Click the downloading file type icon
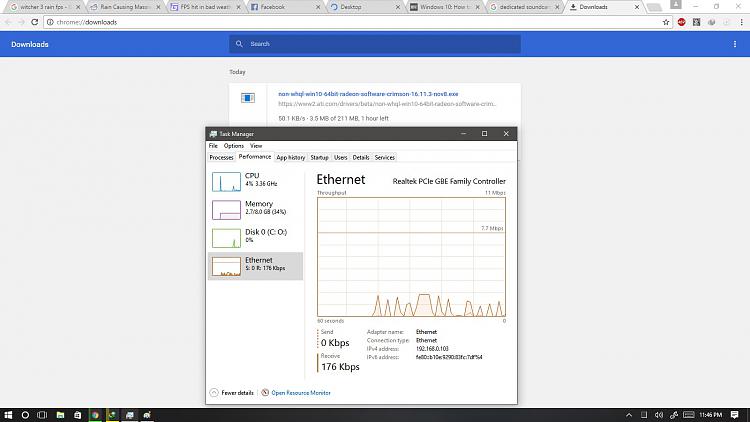The height and width of the screenshot is (422, 750). pos(248,98)
